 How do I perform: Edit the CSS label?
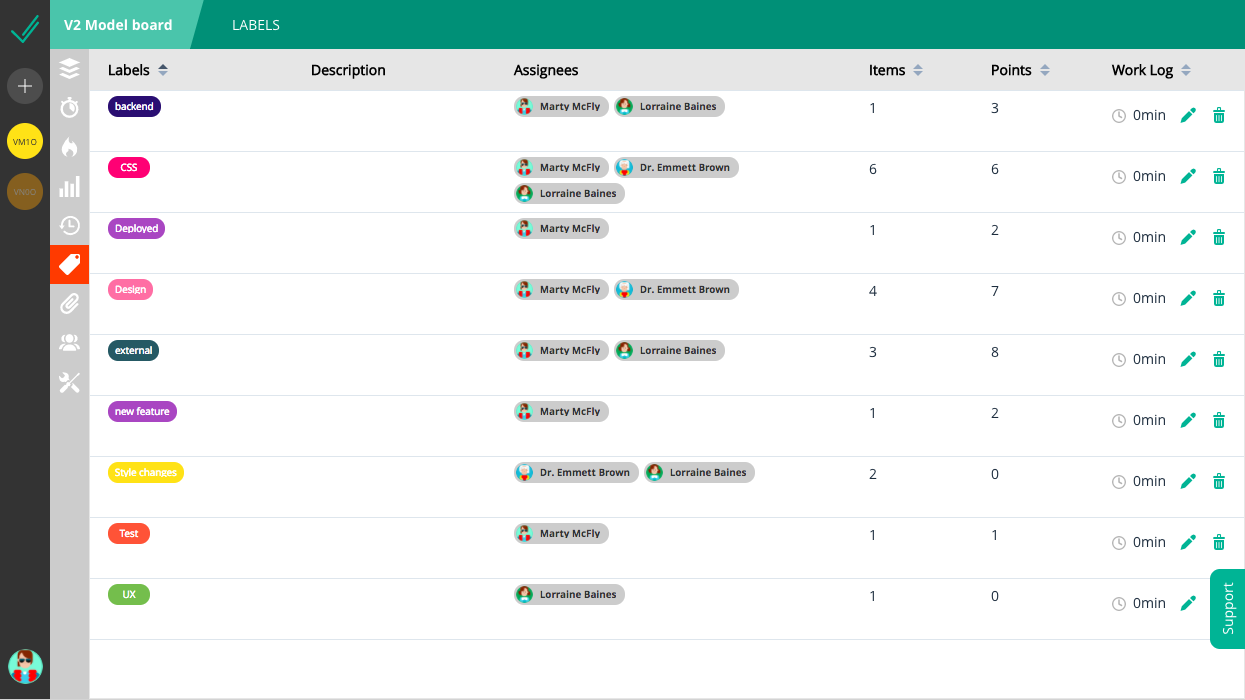(1188, 176)
